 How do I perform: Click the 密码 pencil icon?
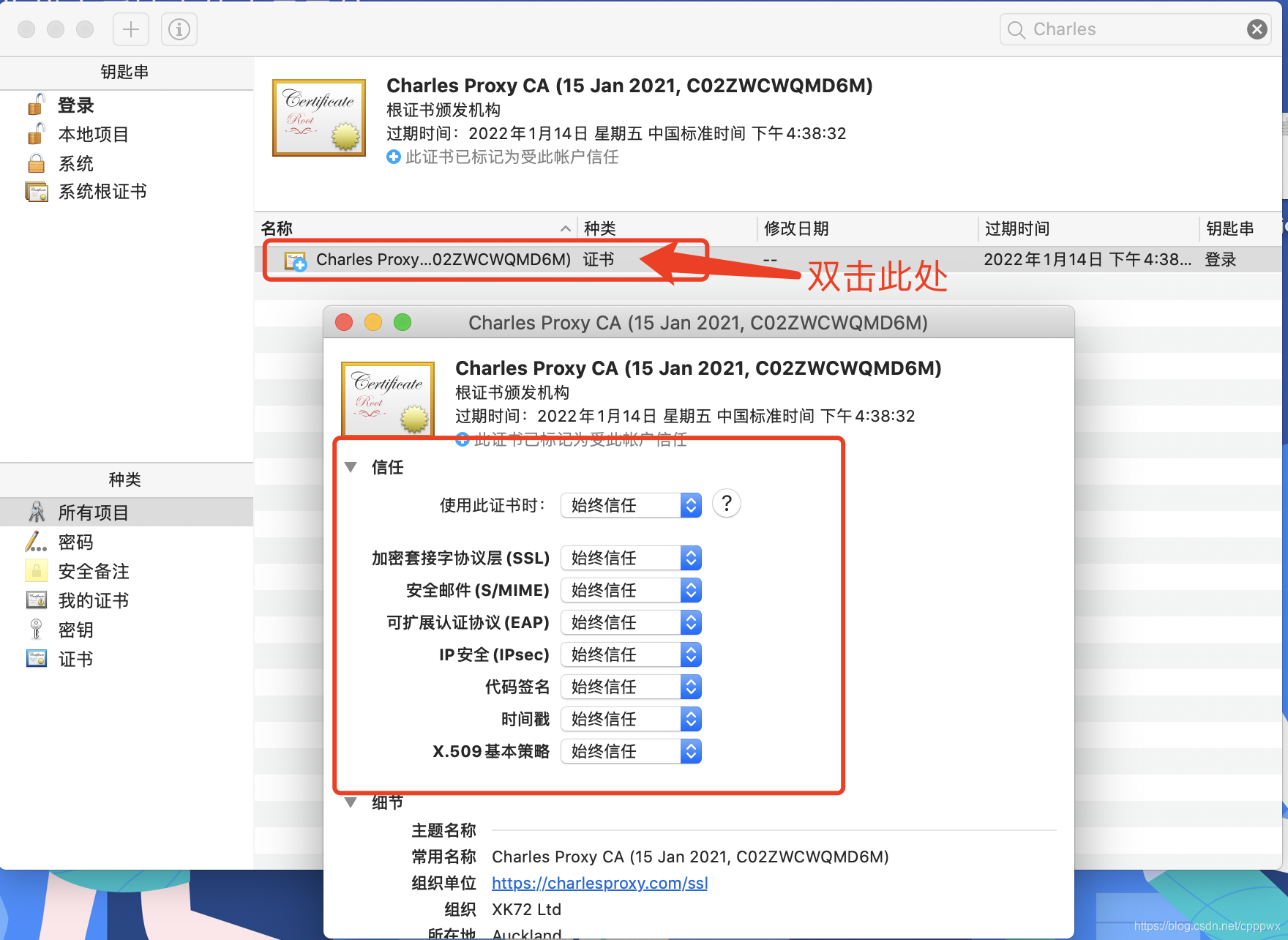36,542
